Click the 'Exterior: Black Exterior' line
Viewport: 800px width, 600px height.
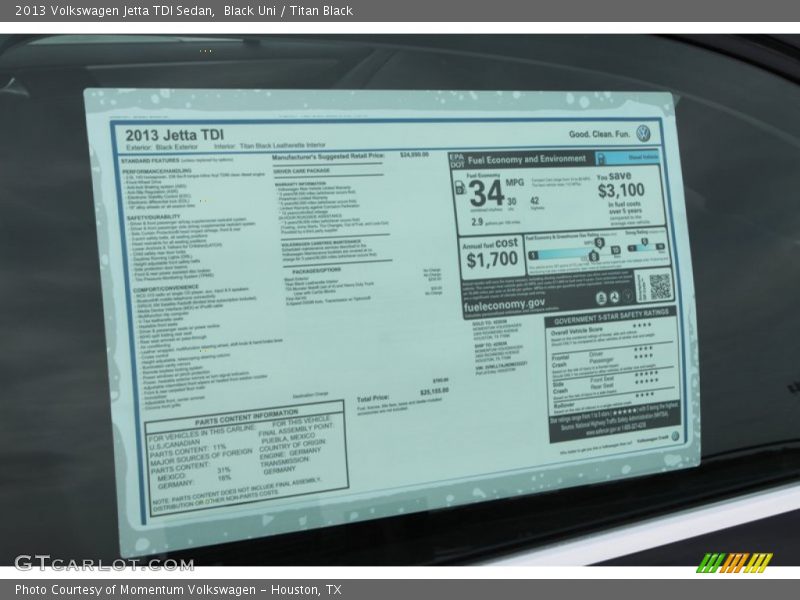(162, 147)
